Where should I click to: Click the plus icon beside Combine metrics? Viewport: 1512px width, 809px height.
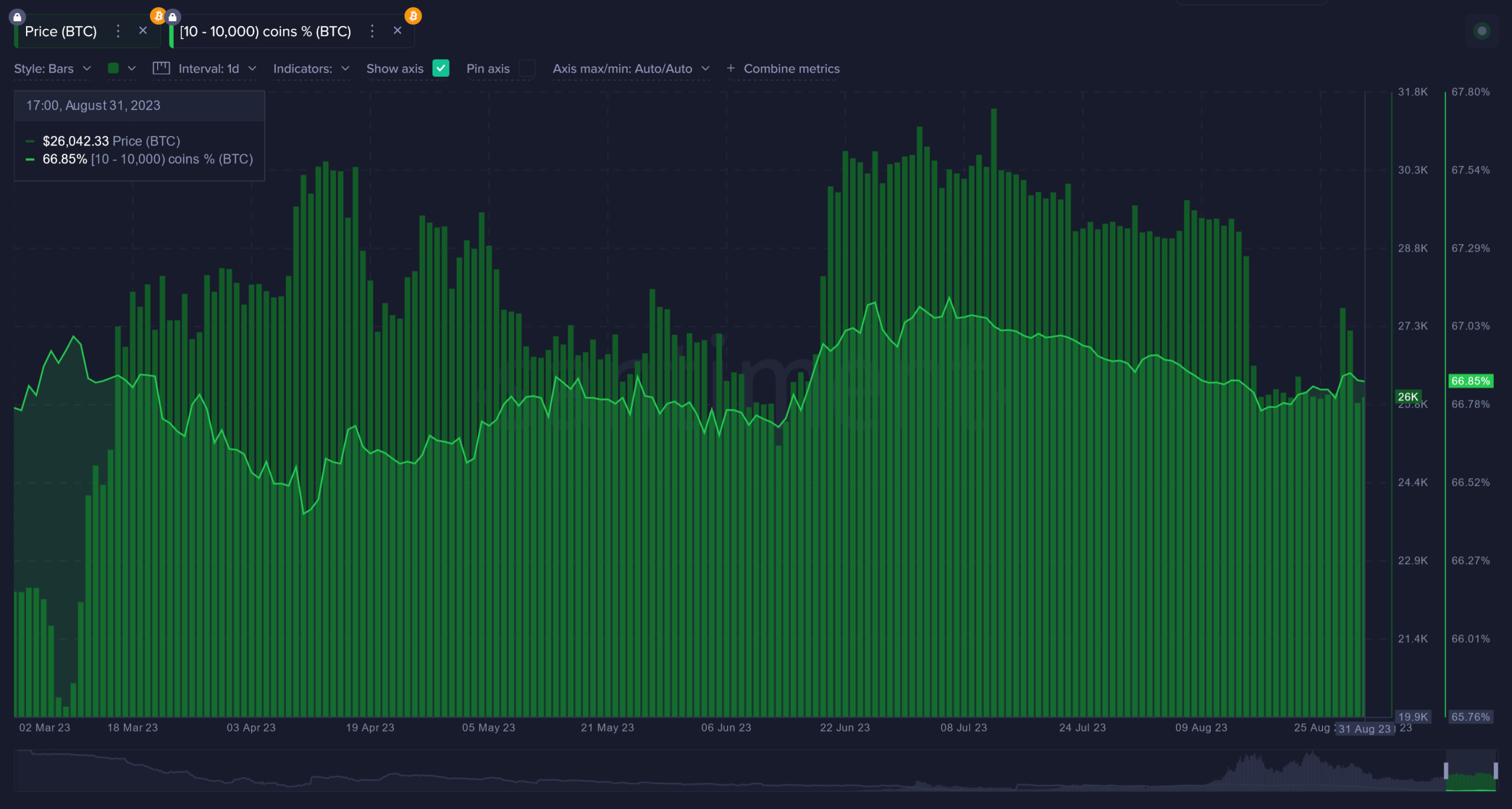[731, 69]
